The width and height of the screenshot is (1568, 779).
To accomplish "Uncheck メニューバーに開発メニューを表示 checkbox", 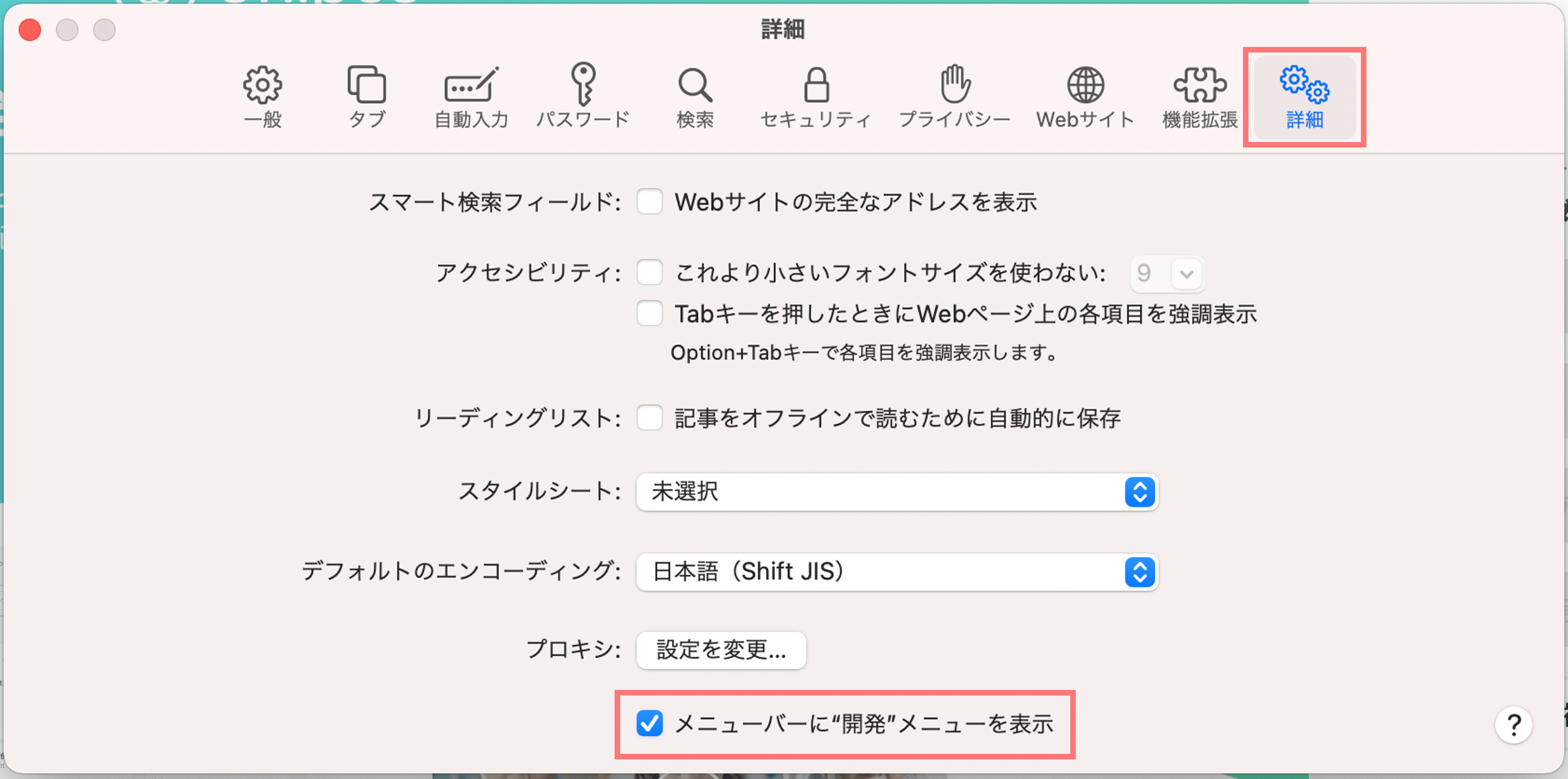I will pos(649,724).
